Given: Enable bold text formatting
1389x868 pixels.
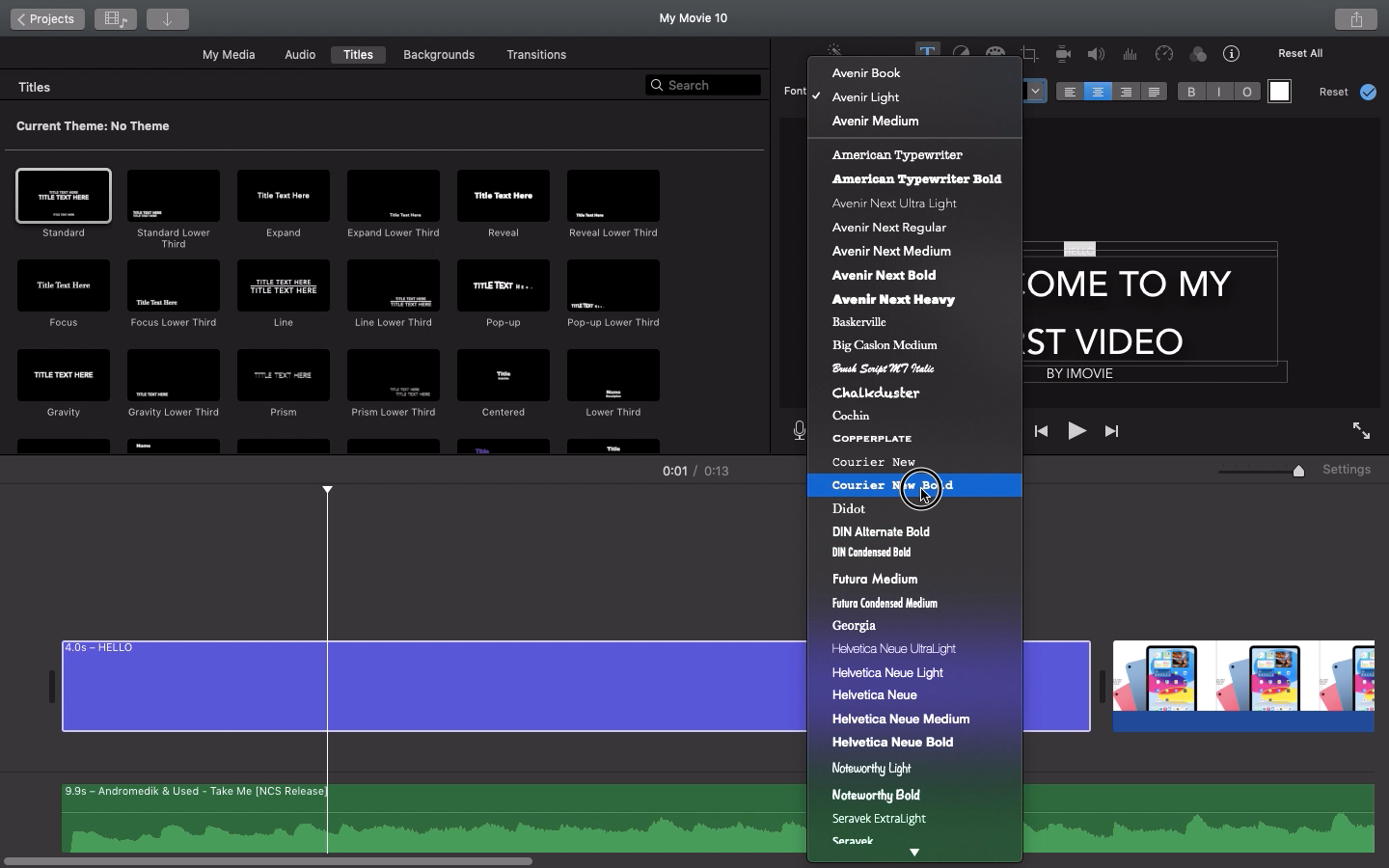Looking at the screenshot, I should point(1190,92).
